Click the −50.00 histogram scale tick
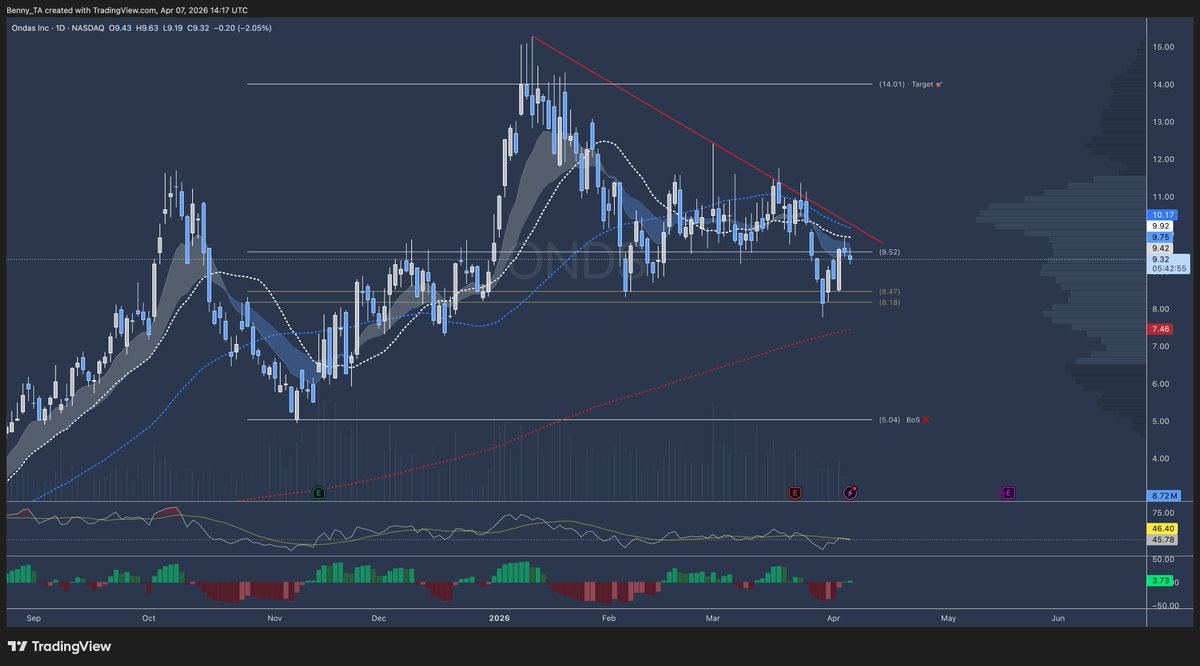This screenshot has height=666, width=1200. [1165, 605]
